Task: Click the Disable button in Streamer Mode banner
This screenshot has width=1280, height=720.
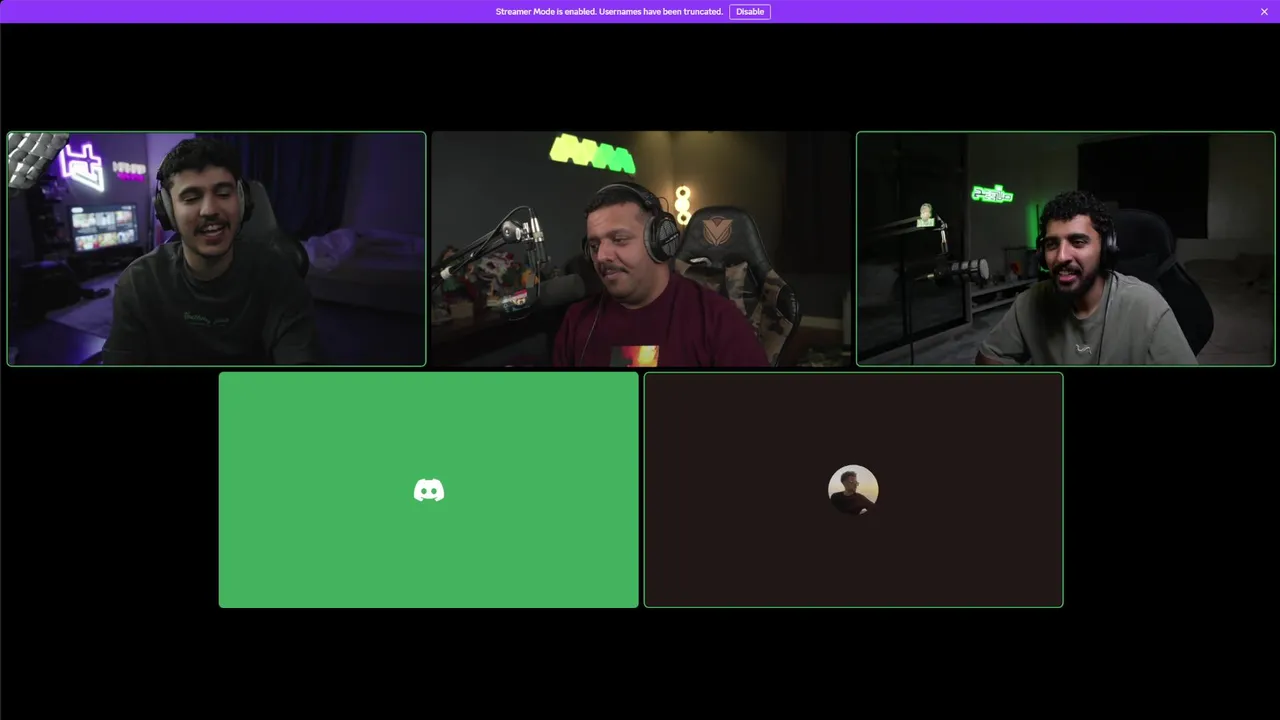Action: [749, 12]
